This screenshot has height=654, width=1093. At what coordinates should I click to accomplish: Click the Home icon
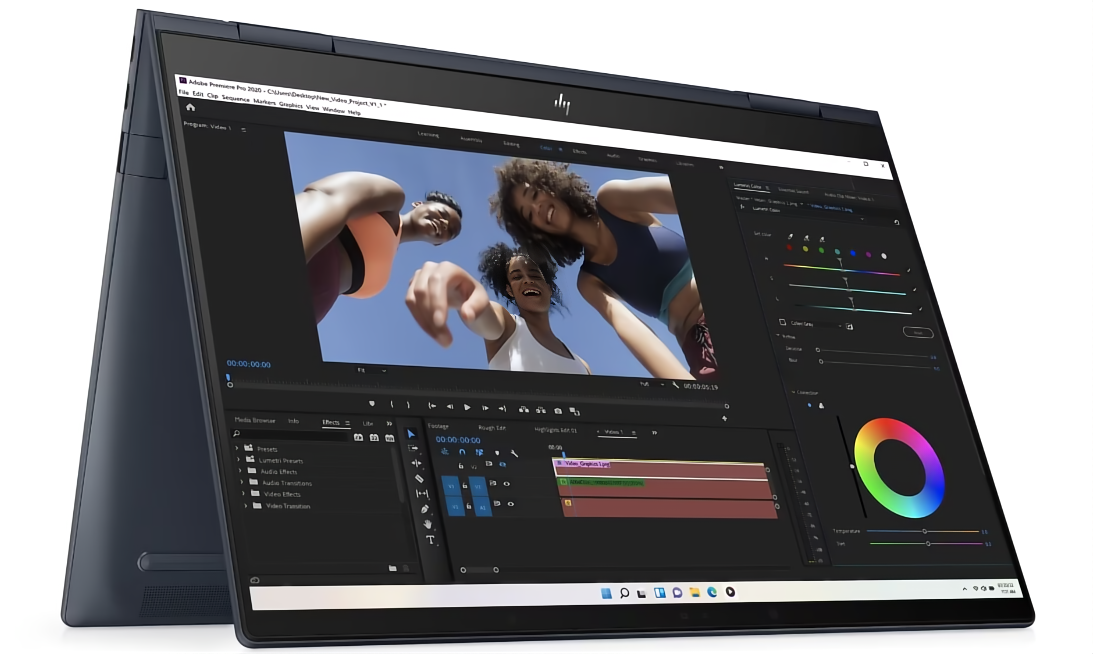(x=190, y=107)
